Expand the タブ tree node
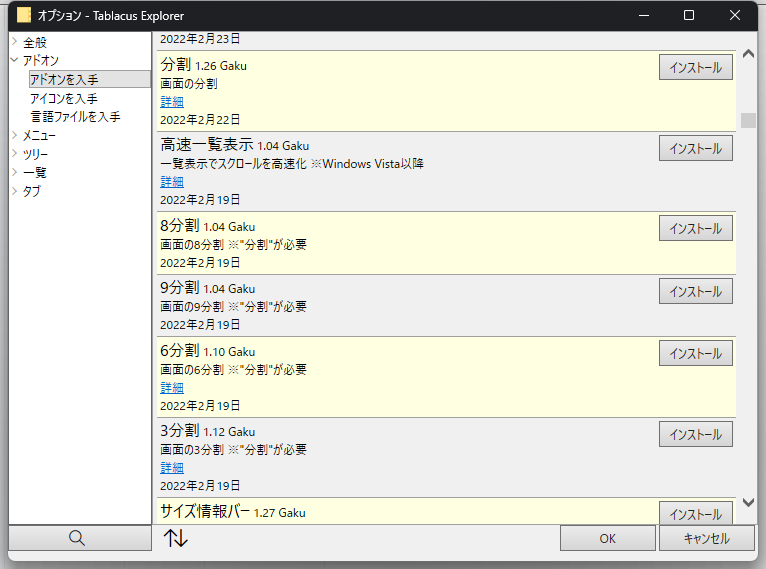 point(14,191)
